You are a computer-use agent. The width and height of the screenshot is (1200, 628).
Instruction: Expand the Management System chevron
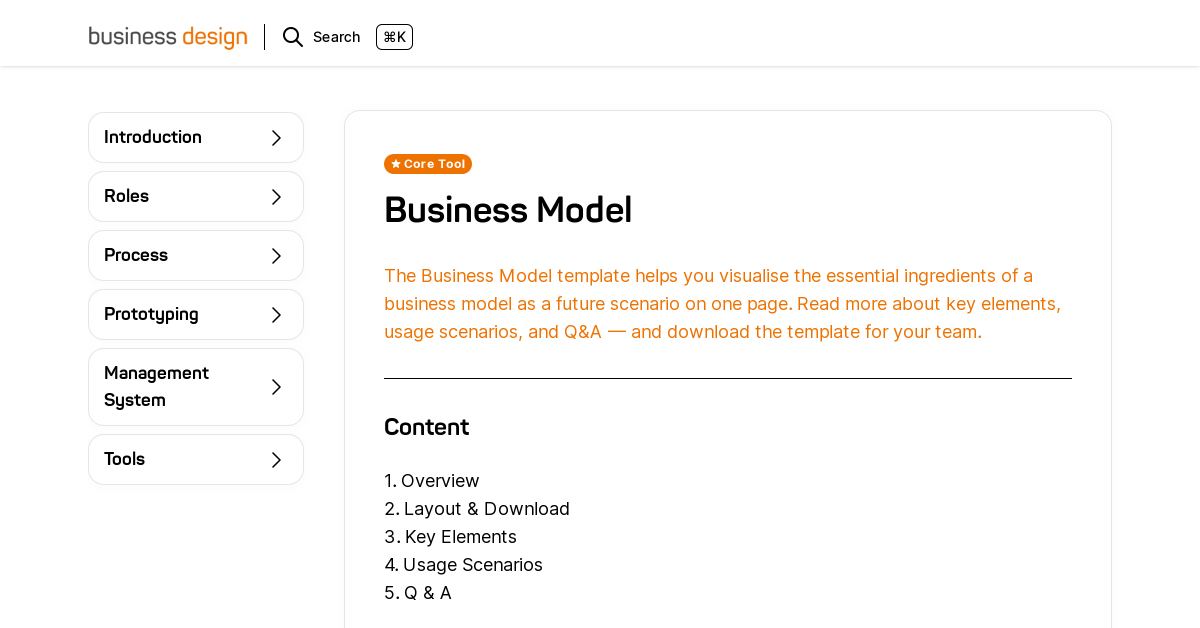point(276,386)
